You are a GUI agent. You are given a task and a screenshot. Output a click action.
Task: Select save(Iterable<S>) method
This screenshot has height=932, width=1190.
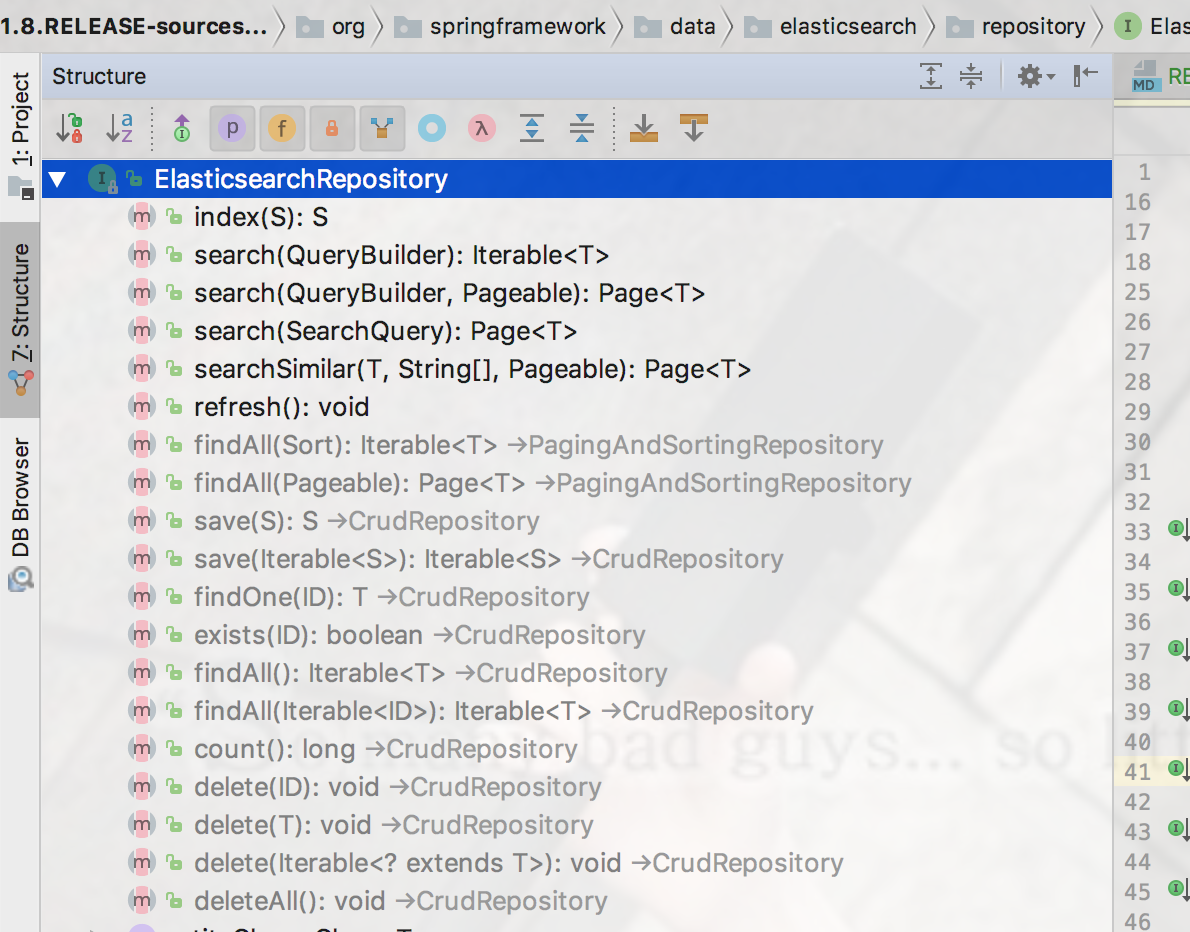577,559
